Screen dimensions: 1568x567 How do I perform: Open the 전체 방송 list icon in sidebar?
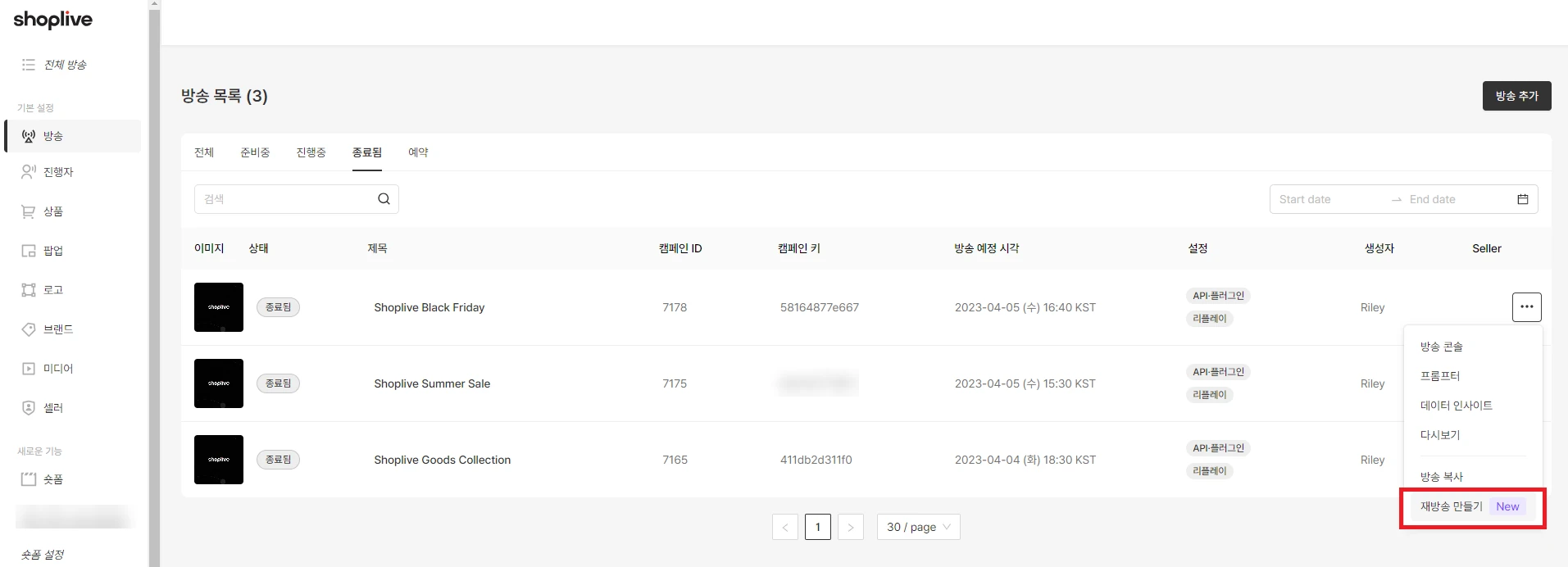coord(29,65)
